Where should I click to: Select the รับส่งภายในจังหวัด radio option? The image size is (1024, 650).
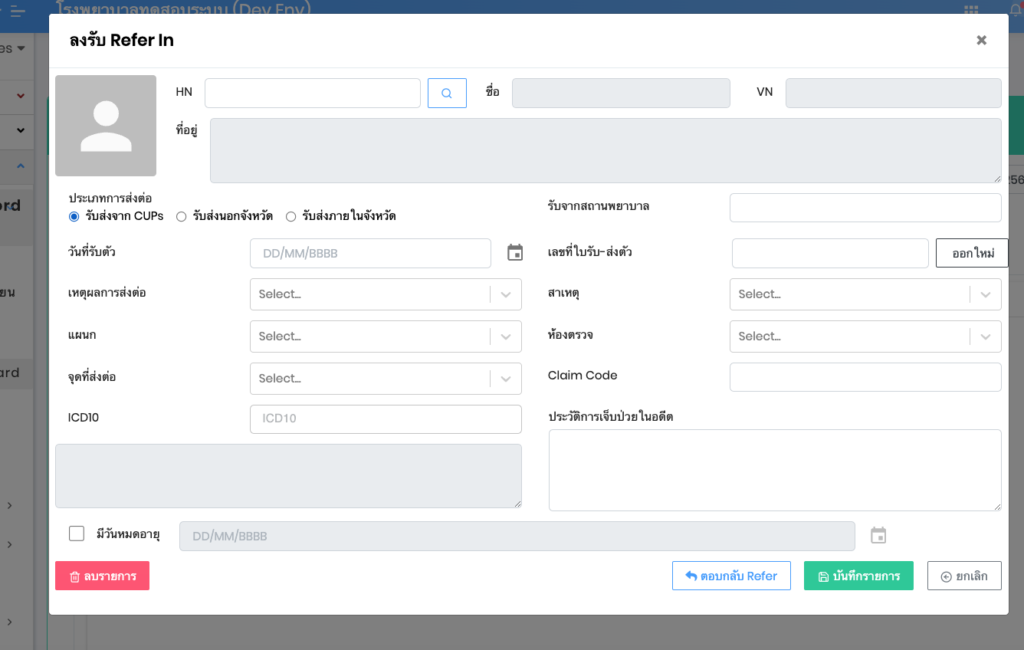coord(291,216)
